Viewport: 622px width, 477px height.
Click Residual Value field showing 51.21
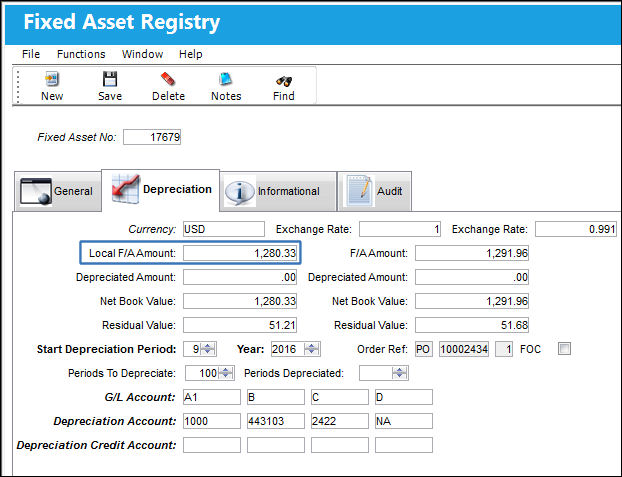coord(240,325)
